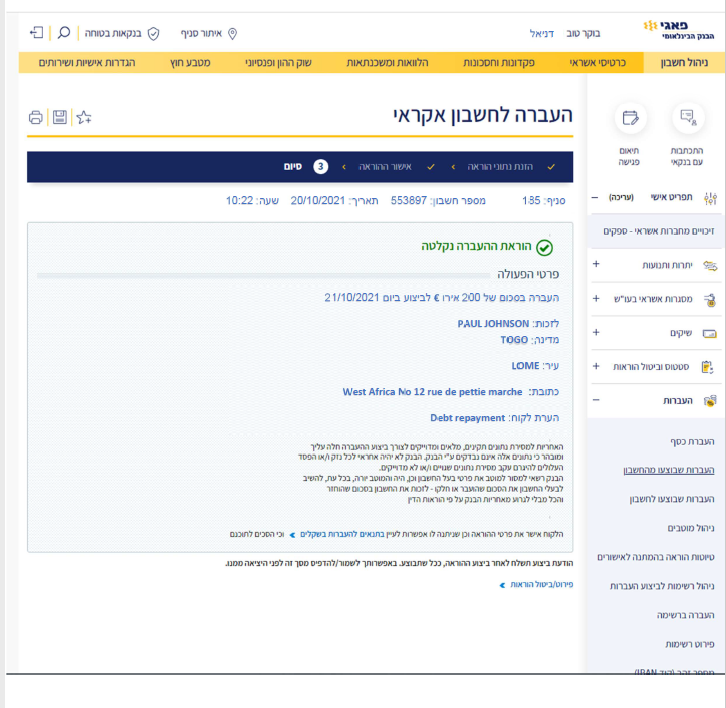Click the transfers section icon
This screenshot has width=726, height=708.
click(710, 401)
